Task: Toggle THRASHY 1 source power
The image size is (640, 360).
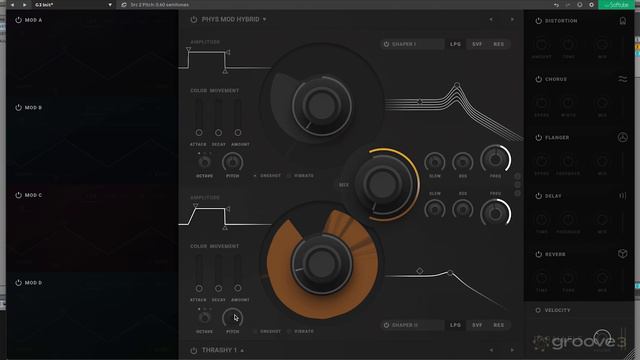Action: click(x=193, y=350)
